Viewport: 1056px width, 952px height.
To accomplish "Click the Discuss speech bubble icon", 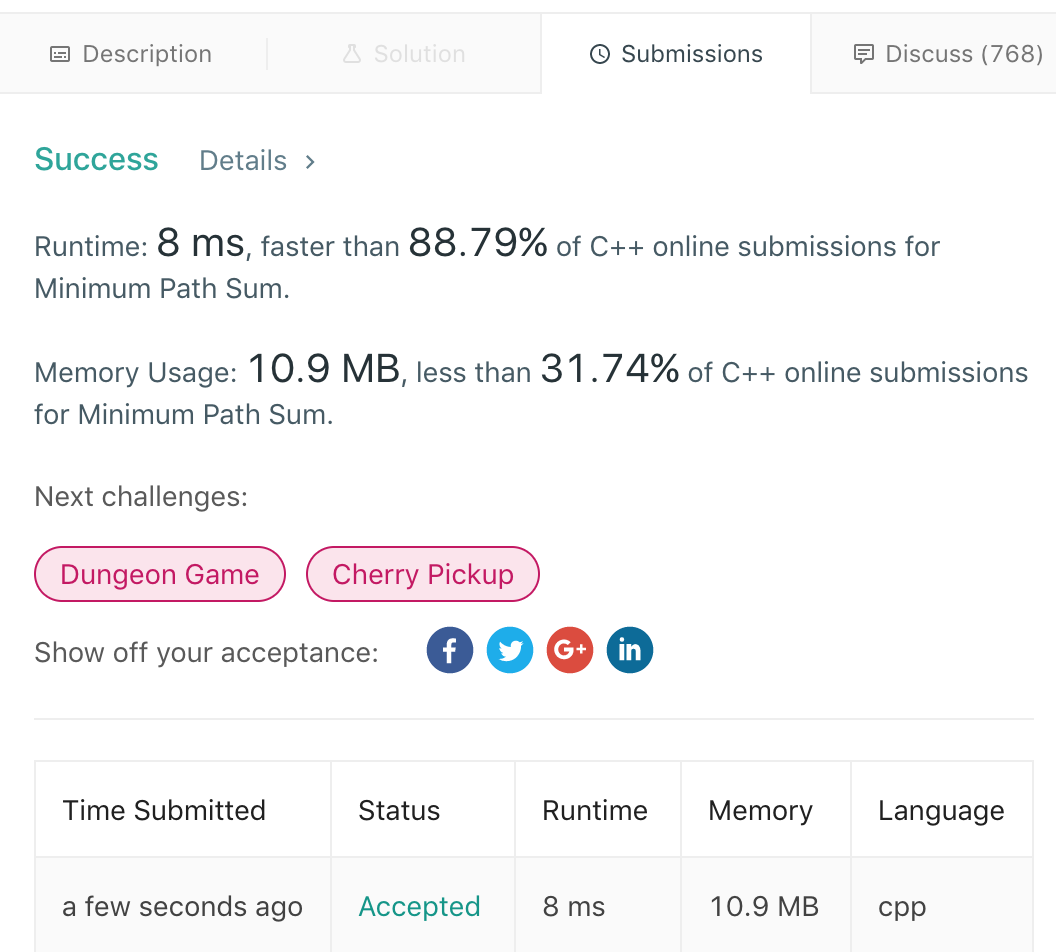I will coord(863,54).
